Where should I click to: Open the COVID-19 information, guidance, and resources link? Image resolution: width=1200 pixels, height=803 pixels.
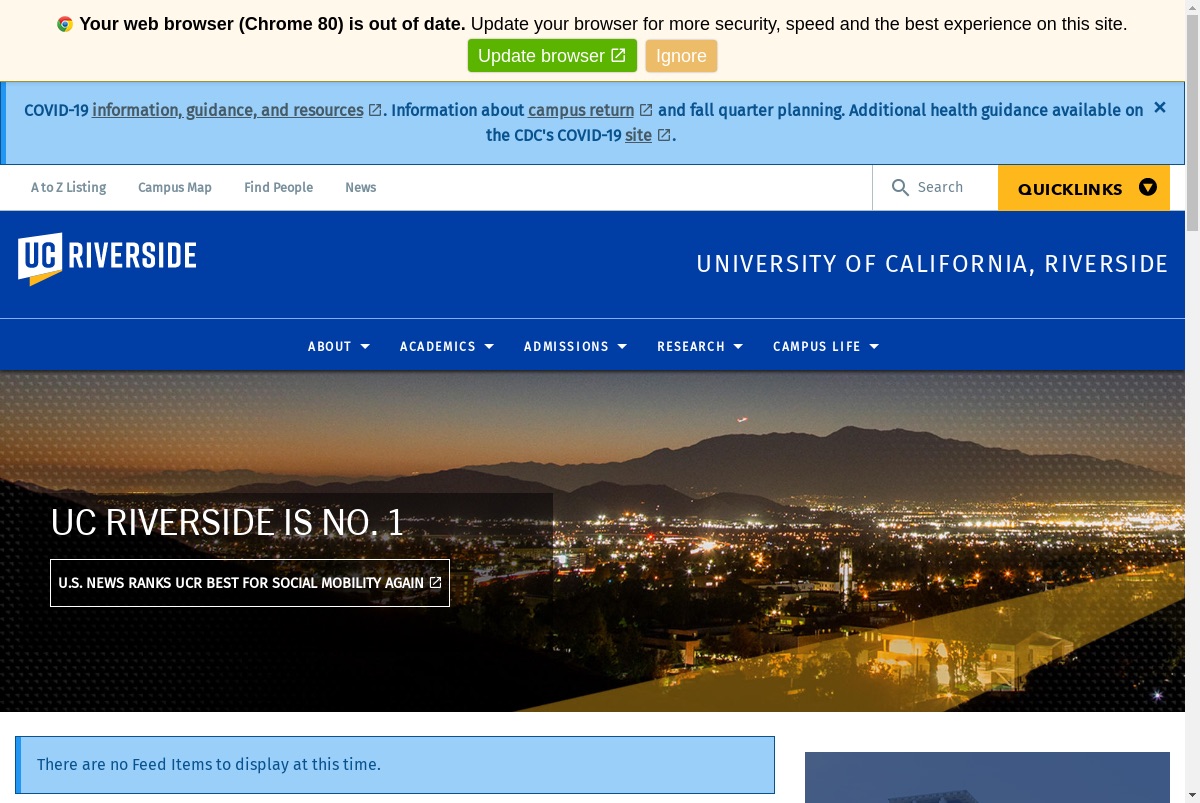click(227, 110)
